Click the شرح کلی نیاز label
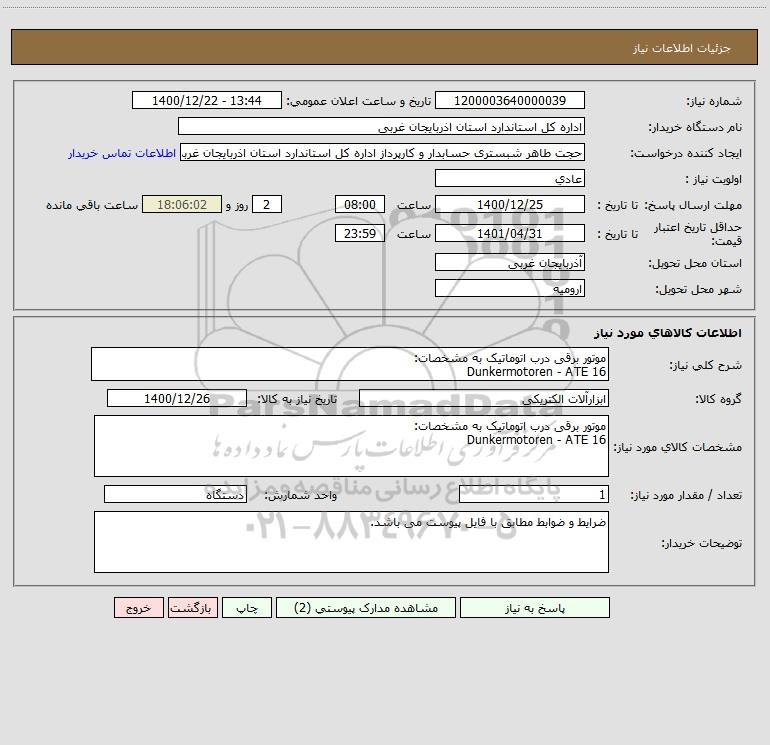 pos(706,365)
